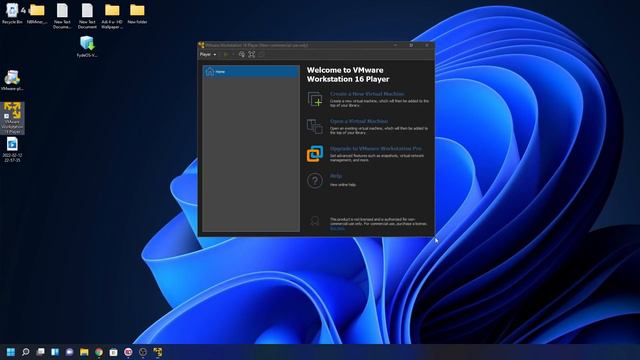This screenshot has height=360, width=640.
Task: Expand the power options arrow beside play button
Action: (x=233, y=54)
